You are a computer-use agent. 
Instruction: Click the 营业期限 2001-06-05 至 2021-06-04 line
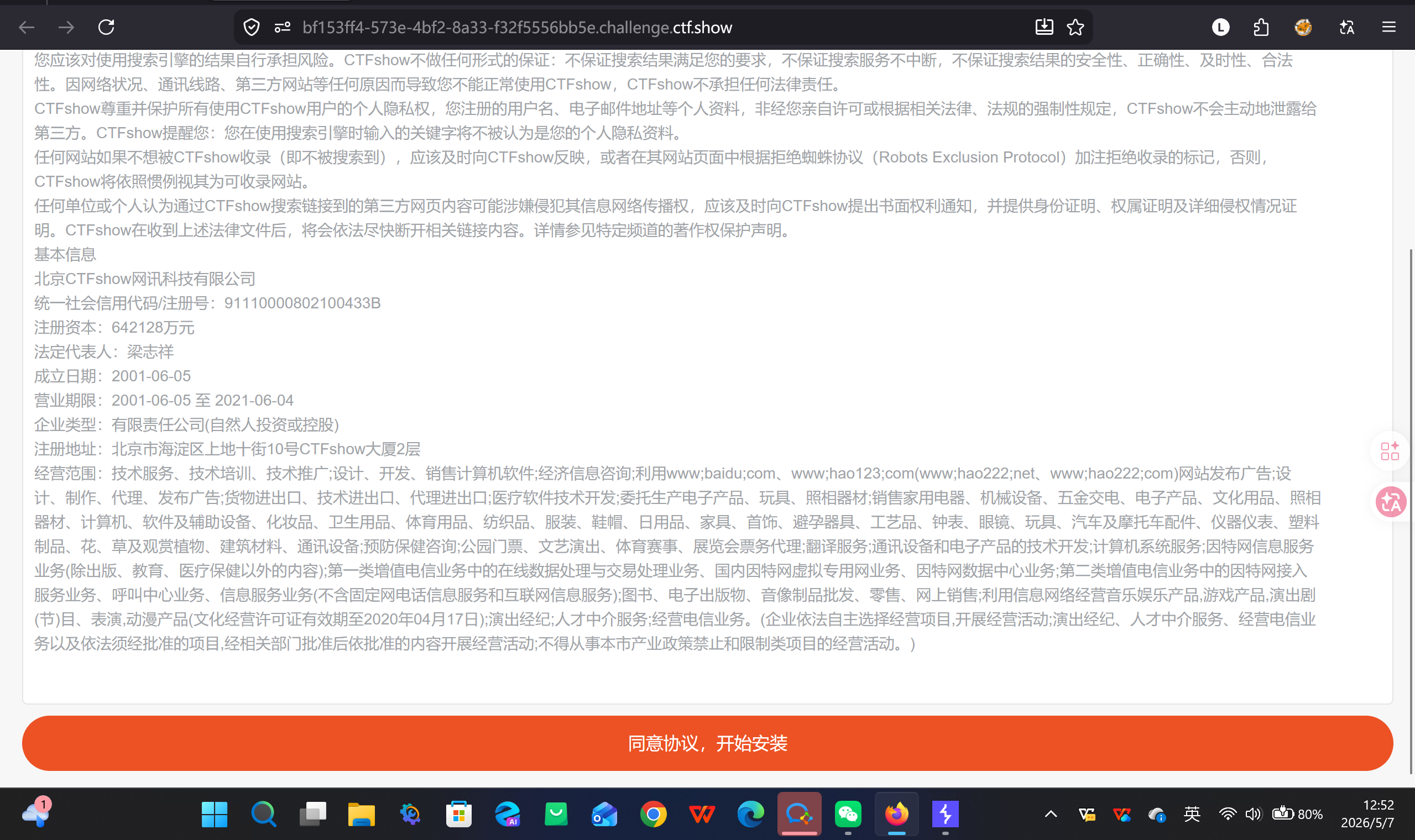(164, 401)
